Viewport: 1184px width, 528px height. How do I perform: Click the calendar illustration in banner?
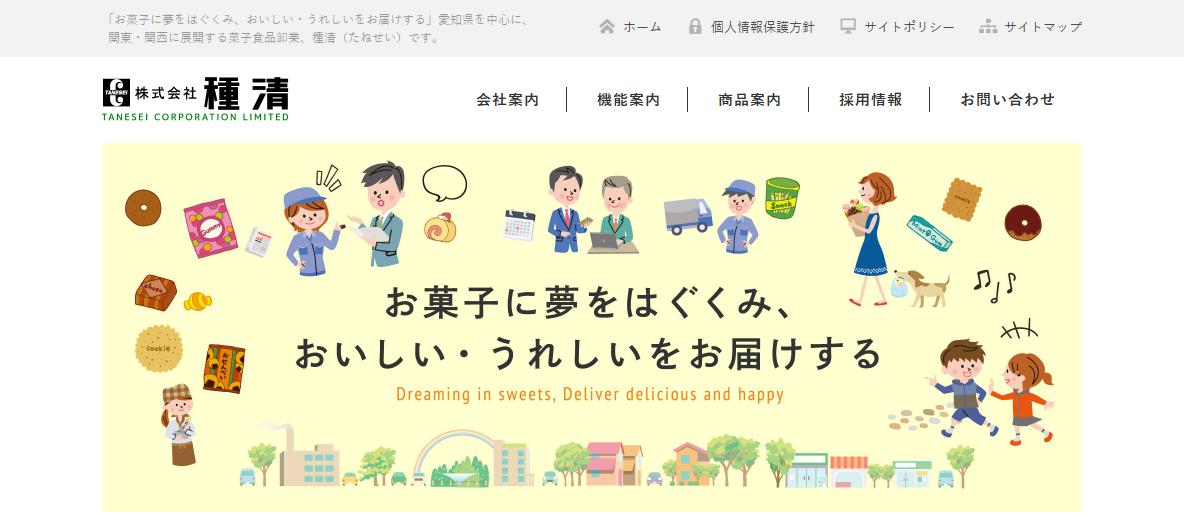point(520,225)
